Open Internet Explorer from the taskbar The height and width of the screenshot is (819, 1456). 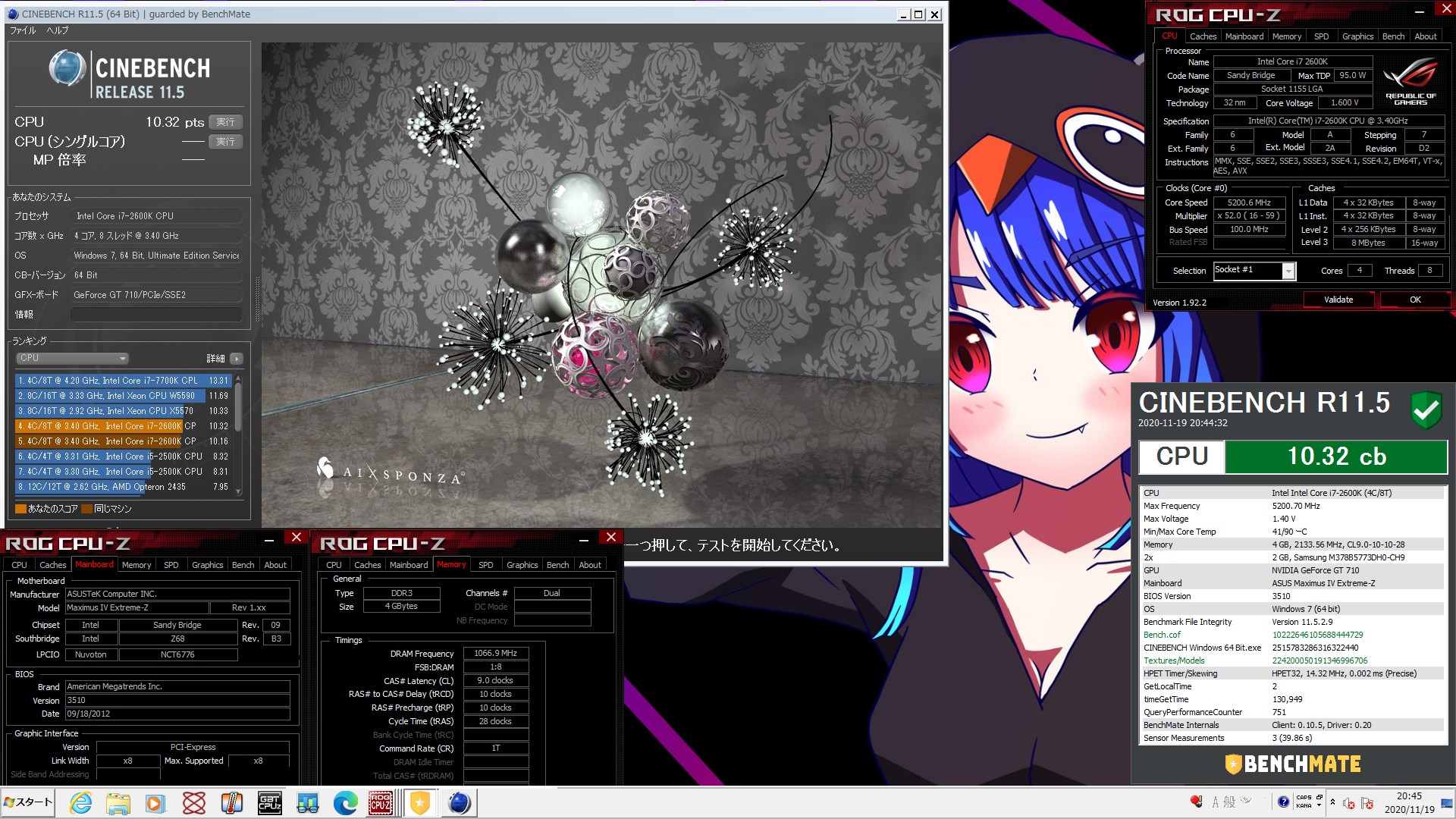point(80,803)
